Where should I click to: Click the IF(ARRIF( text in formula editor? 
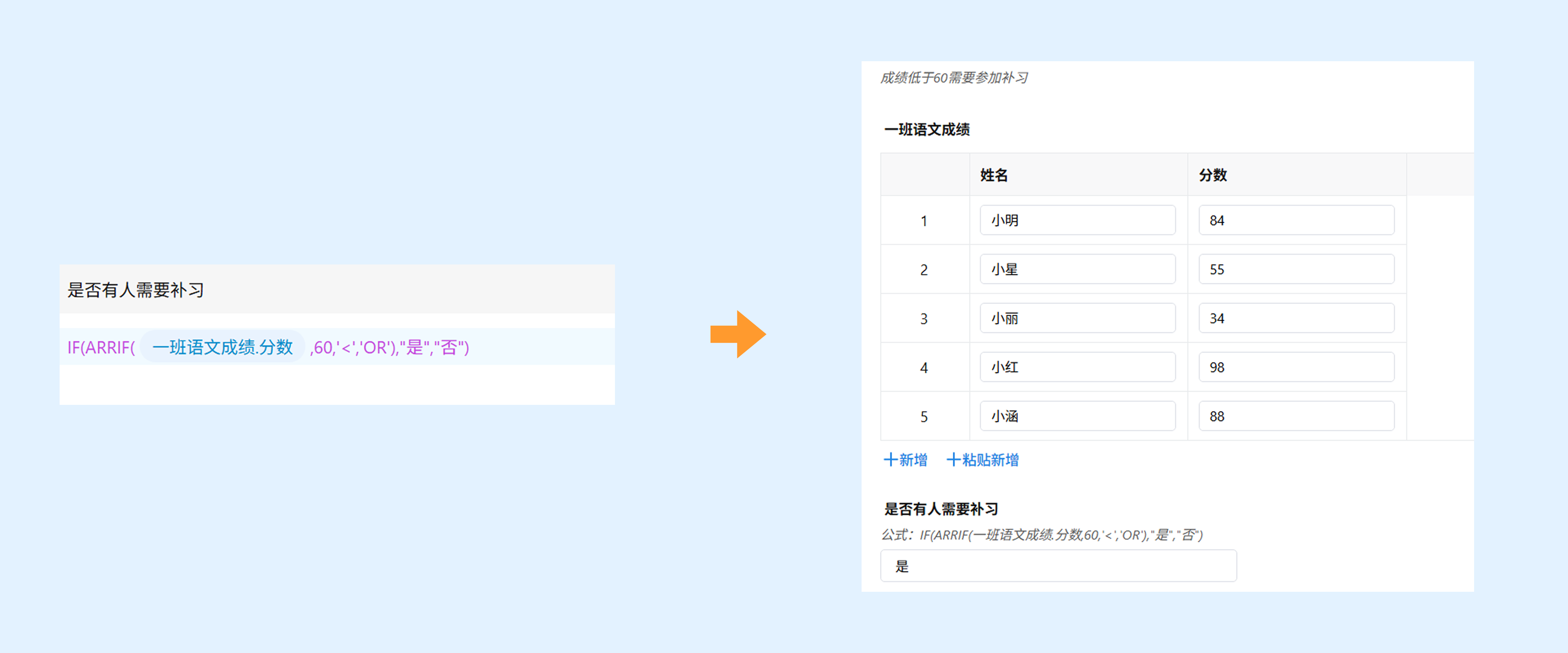tap(101, 347)
